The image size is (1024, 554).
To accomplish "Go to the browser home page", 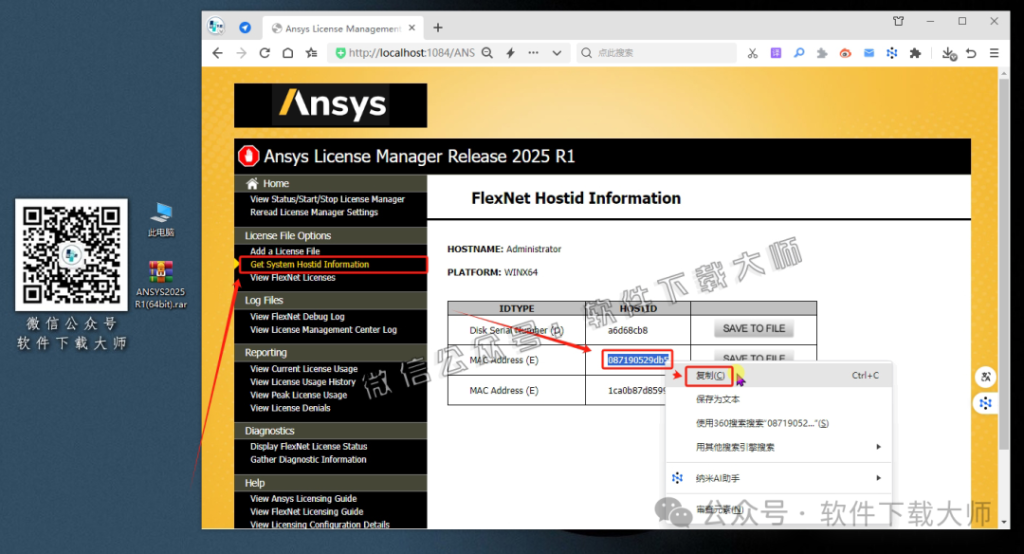I will click(288, 53).
